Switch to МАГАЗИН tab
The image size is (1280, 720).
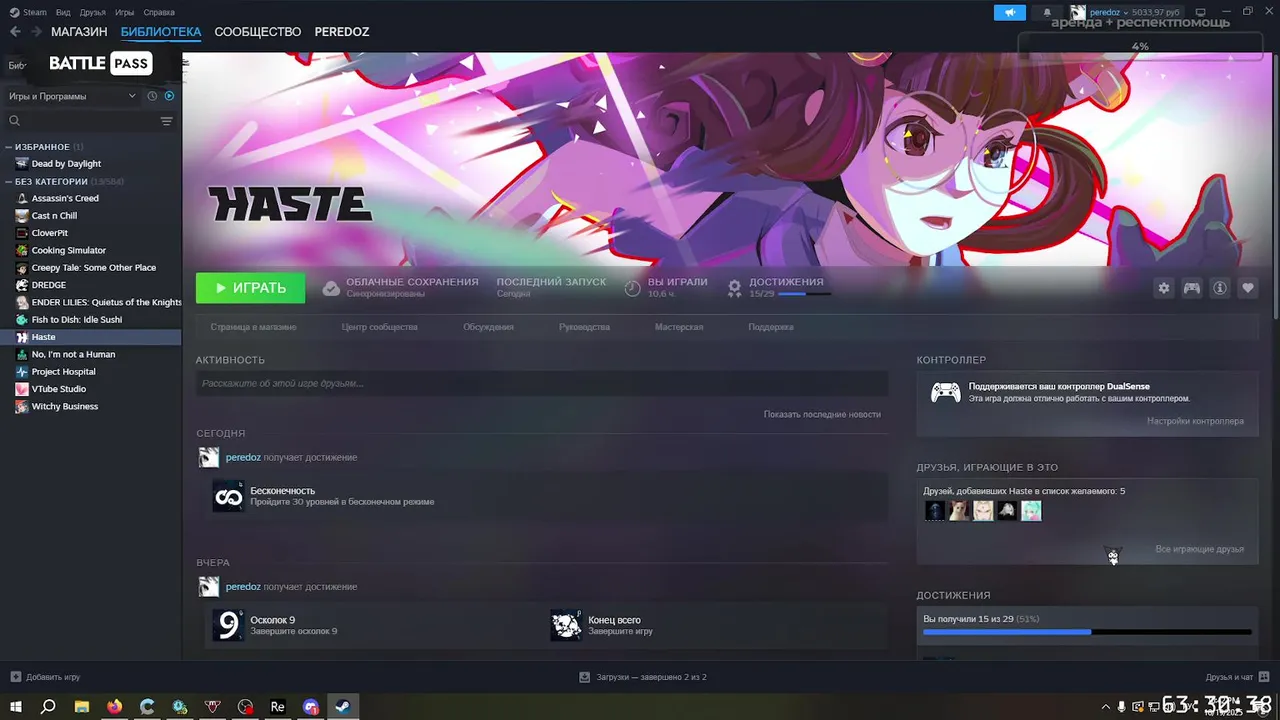pyautogui.click(x=79, y=32)
